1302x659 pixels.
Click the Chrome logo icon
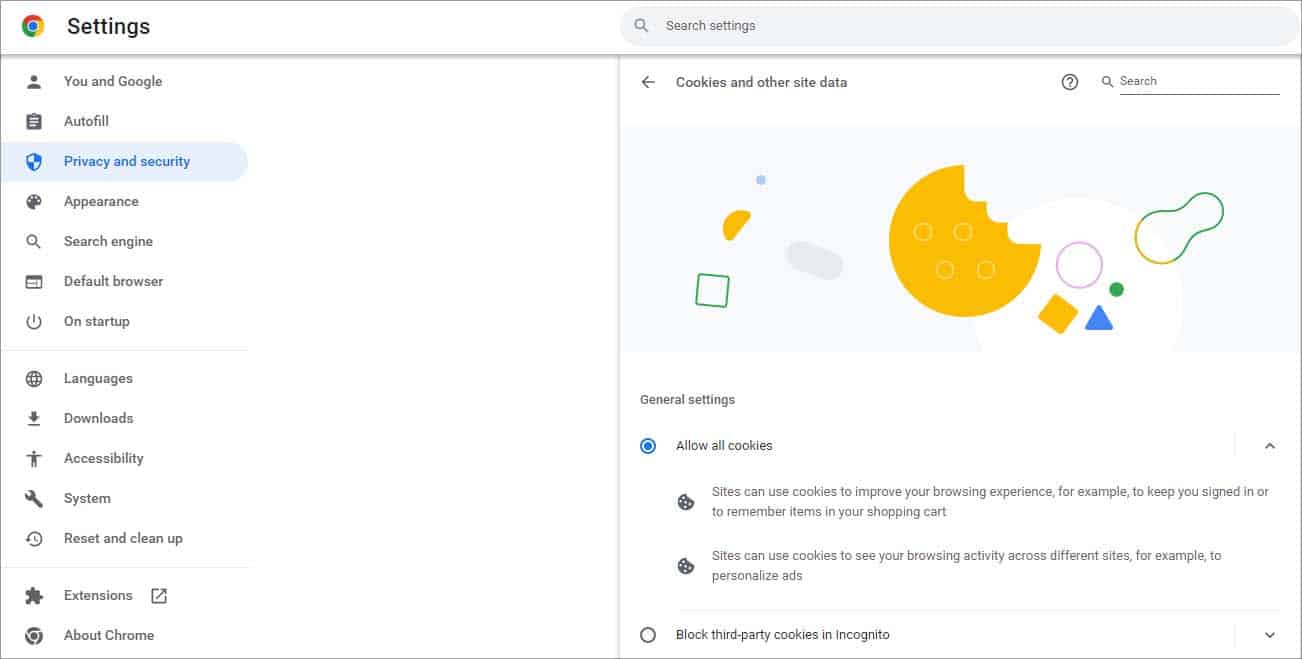pyautogui.click(x=33, y=27)
